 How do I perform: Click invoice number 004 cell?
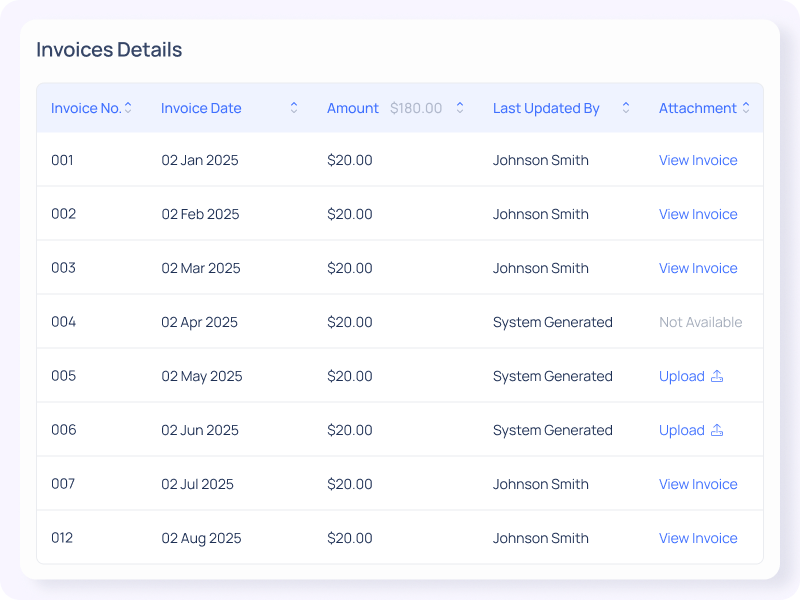click(63, 323)
